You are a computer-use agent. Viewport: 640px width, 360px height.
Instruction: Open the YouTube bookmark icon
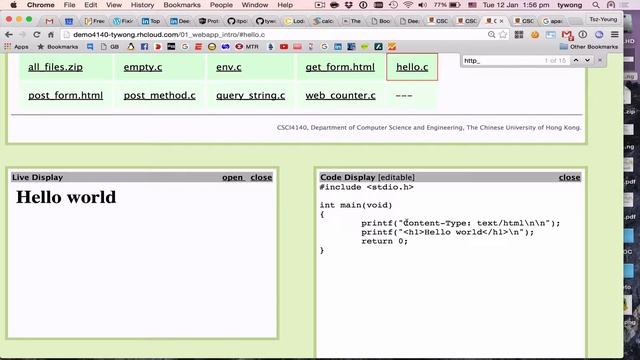click(x=284, y=47)
